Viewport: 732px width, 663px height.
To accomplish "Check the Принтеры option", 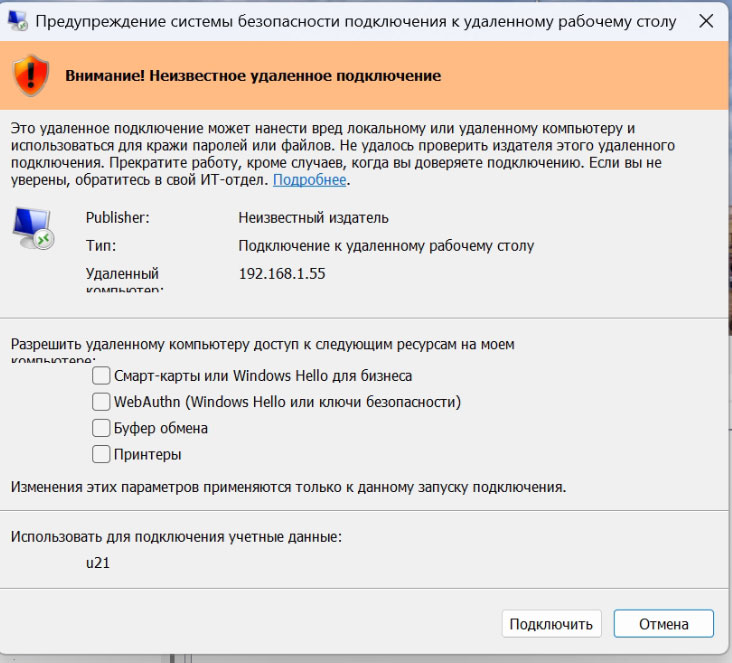I will pos(101,454).
